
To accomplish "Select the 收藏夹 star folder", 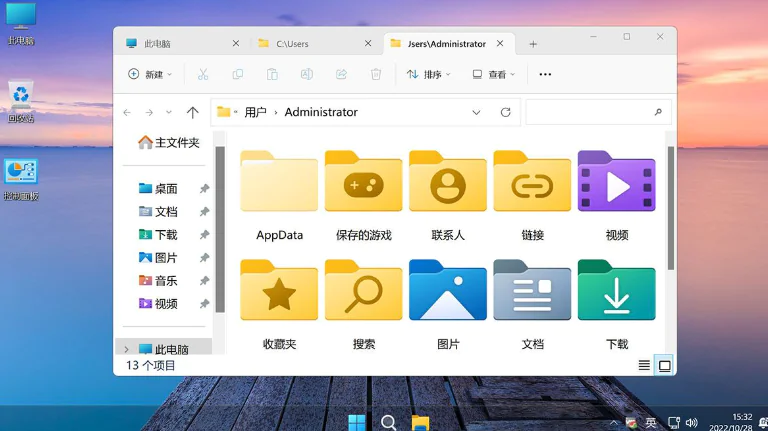I will [279, 305].
